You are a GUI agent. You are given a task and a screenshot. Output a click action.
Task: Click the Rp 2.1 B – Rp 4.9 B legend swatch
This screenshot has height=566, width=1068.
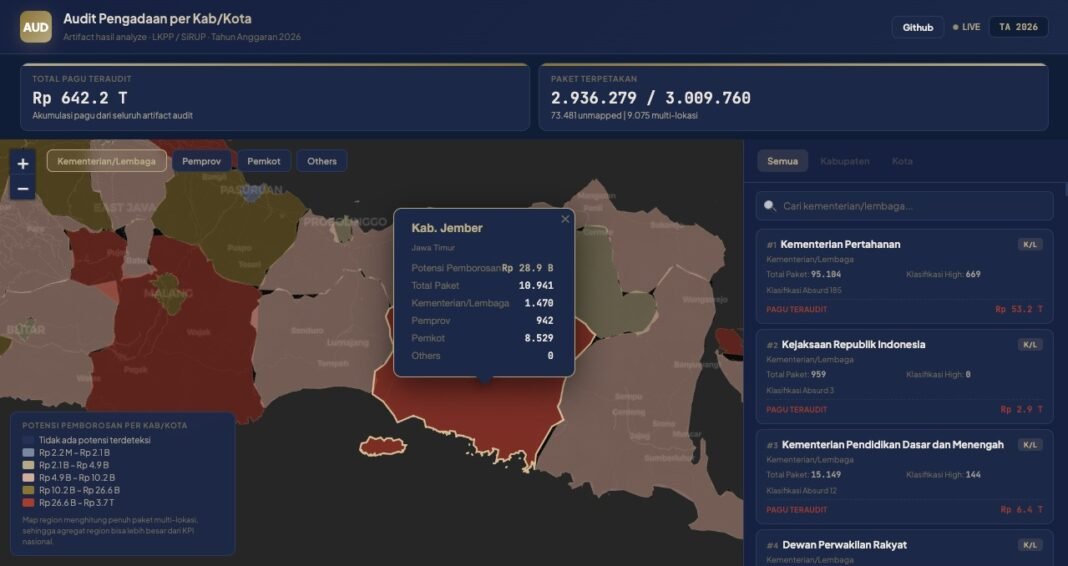28,465
